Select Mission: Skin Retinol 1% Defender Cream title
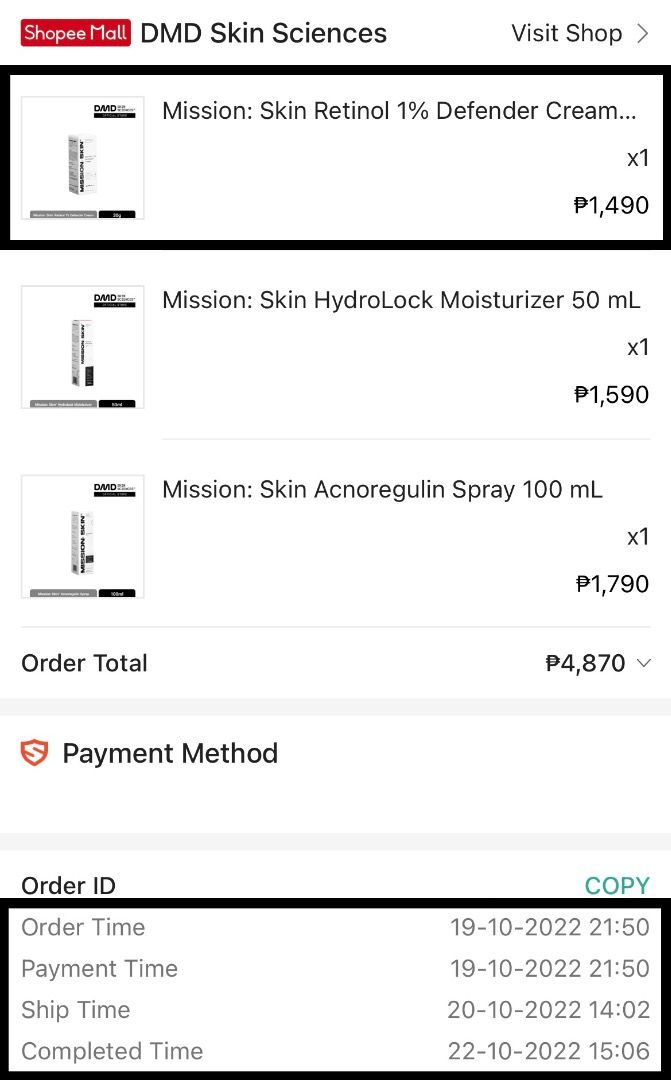The height and width of the screenshot is (1080, 671). click(398, 110)
